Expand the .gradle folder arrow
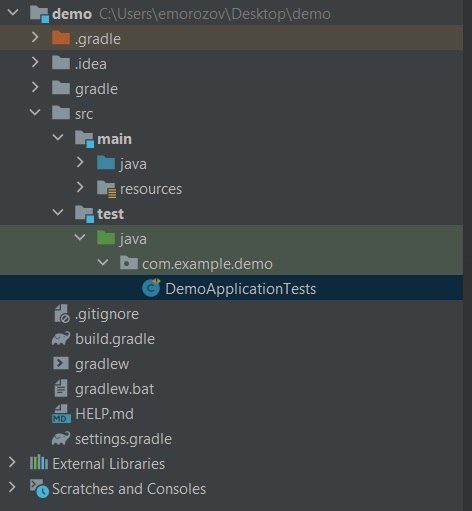Viewport: 472px width, 511px height. (x=35, y=37)
